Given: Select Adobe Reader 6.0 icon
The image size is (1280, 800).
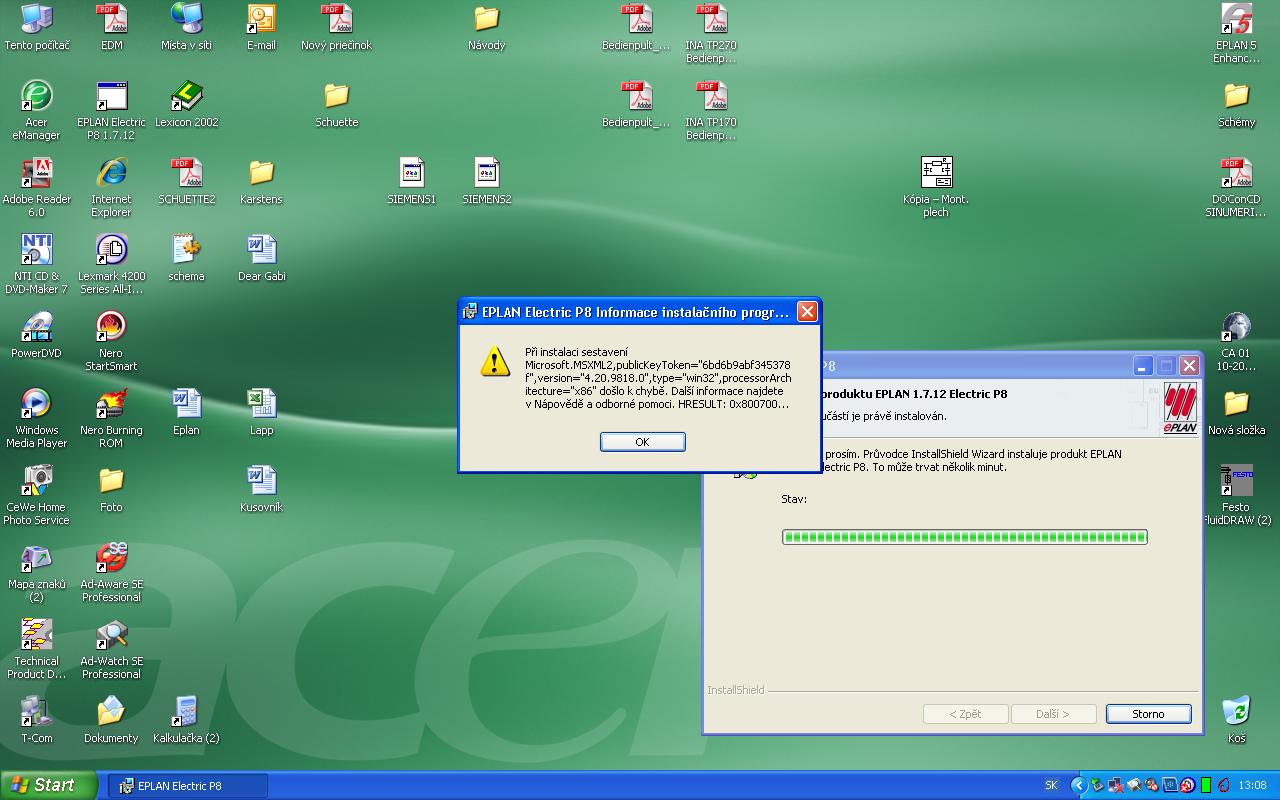Looking at the screenshot, I should [37, 188].
